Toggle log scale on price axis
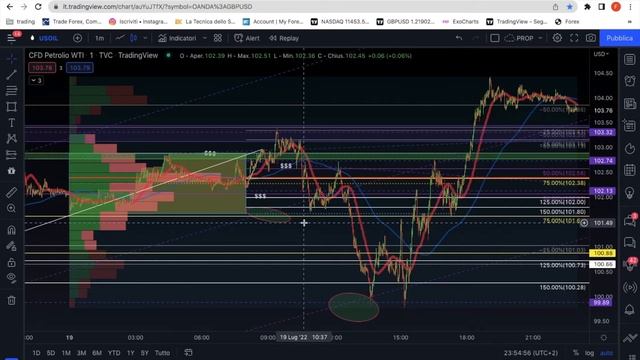 point(589,353)
